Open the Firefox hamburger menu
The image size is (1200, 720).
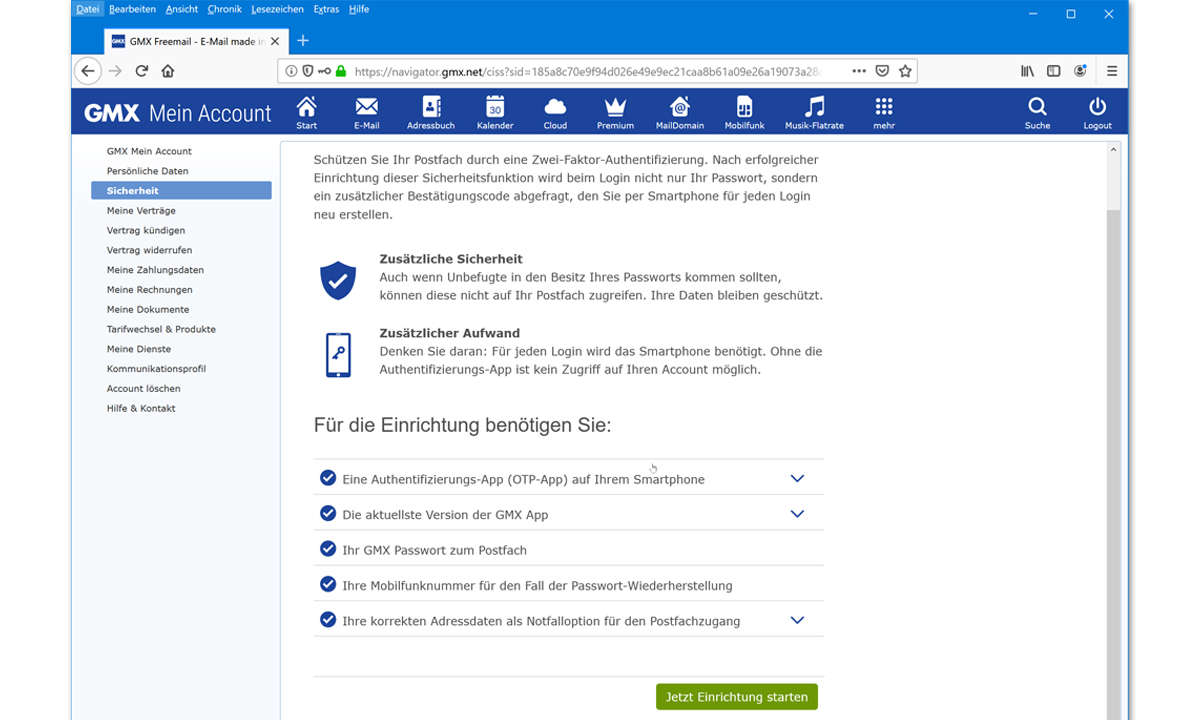point(1112,71)
